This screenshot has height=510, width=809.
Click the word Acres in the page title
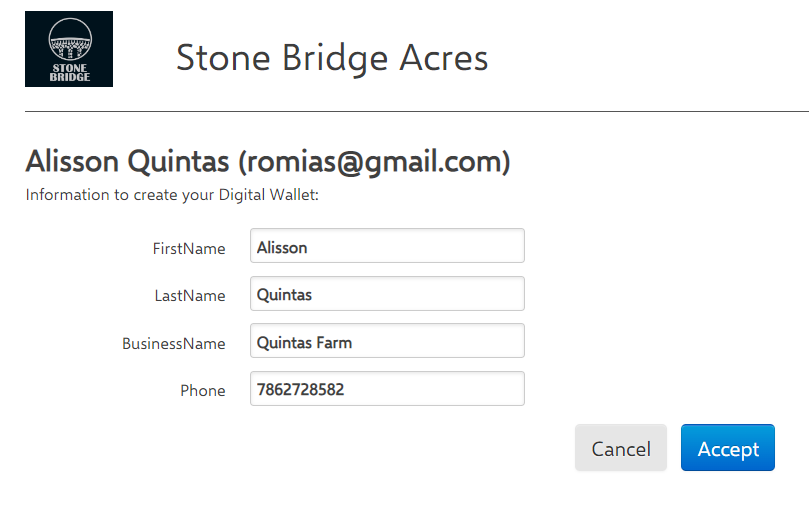tap(444, 58)
